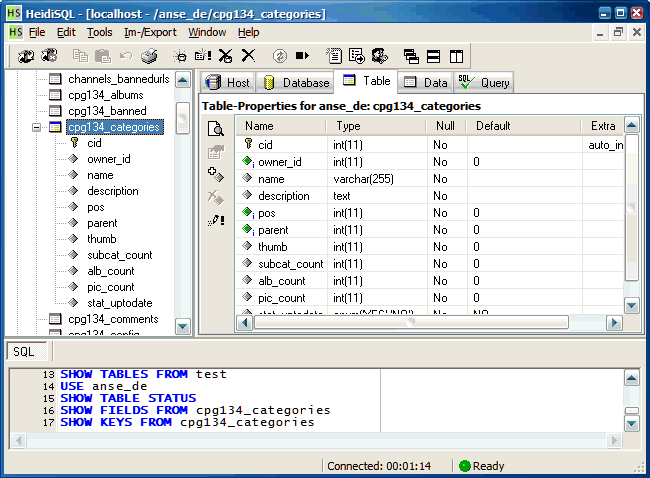Click the Refresh icon in the toolbar
The width and height of the screenshot is (650, 478).
pyautogui.click(x=280, y=56)
